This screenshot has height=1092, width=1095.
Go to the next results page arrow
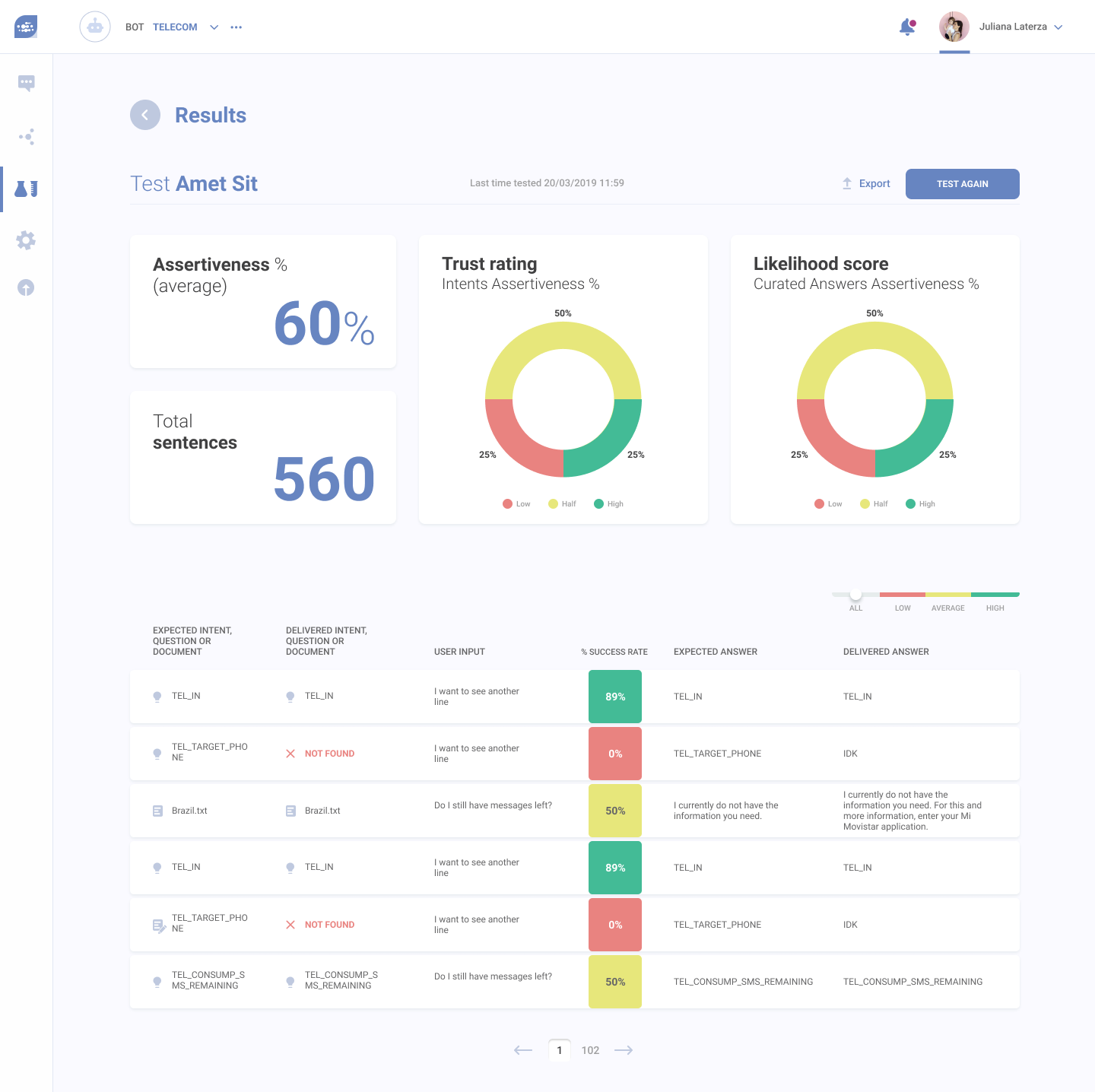(x=624, y=1050)
